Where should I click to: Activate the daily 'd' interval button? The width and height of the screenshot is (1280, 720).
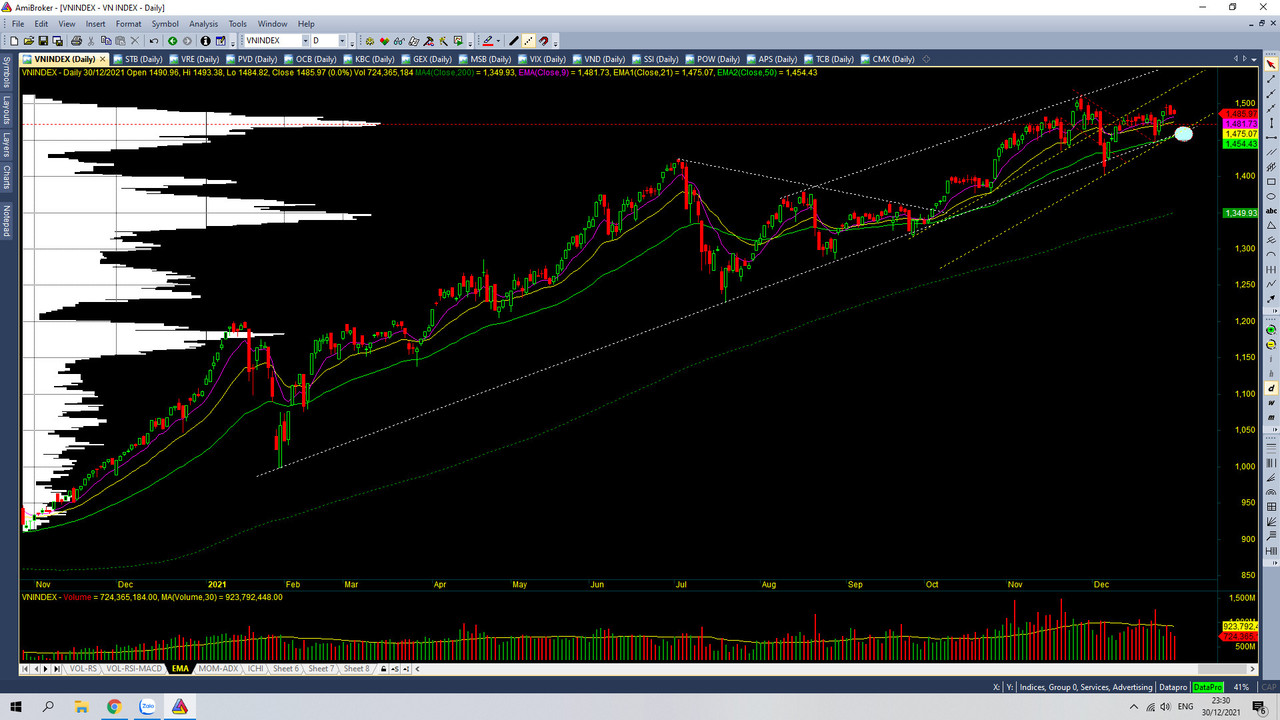click(1271, 388)
